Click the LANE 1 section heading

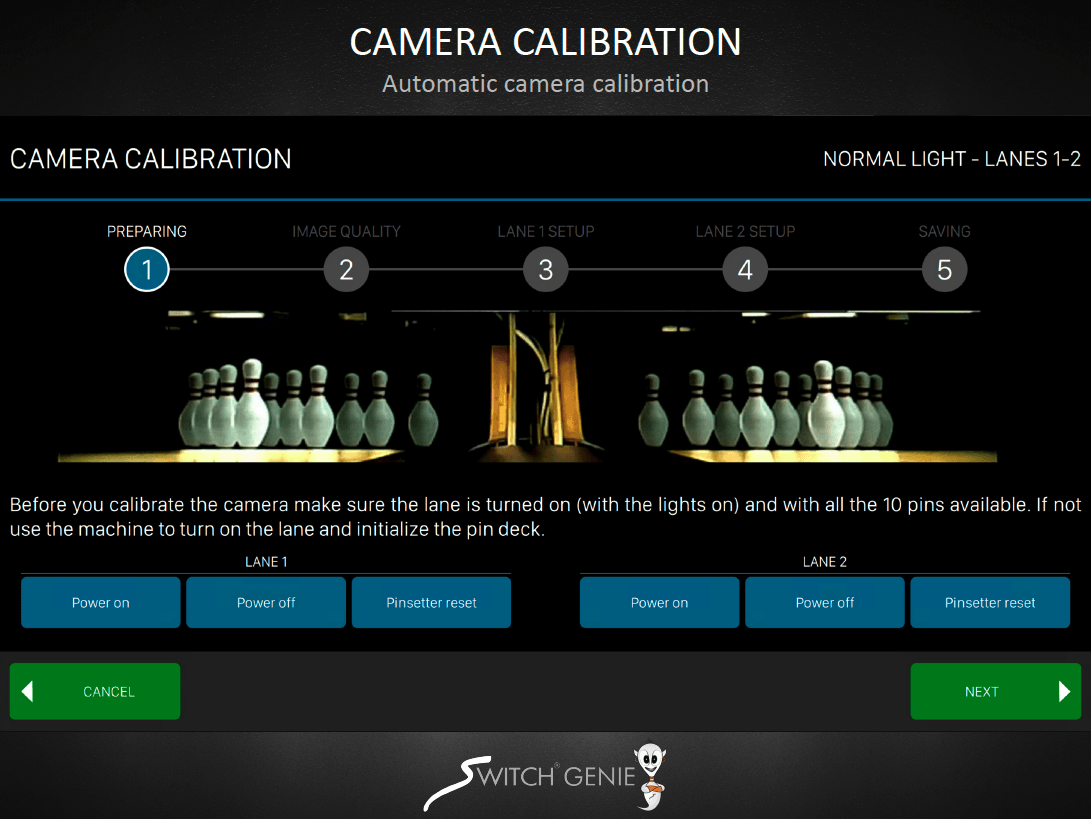(x=266, y=562)
